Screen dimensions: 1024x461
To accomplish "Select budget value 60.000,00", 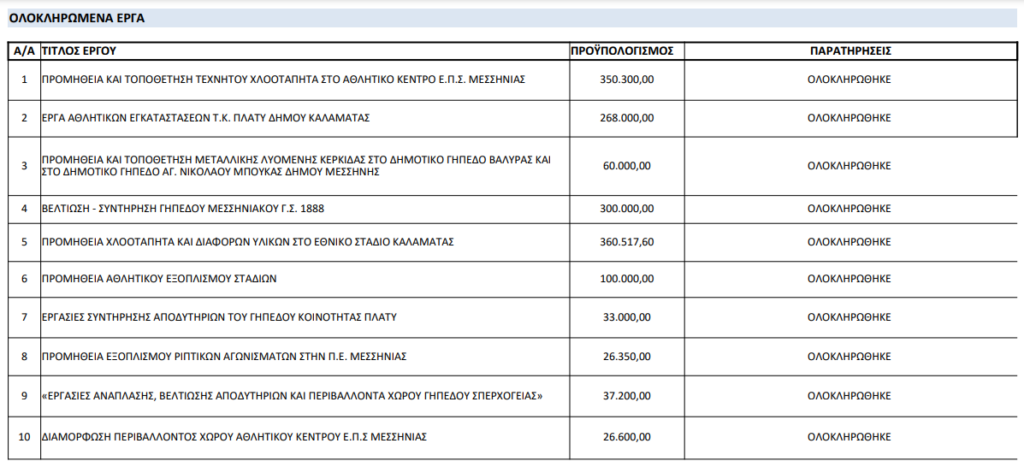I will click(x=626, y=166).
